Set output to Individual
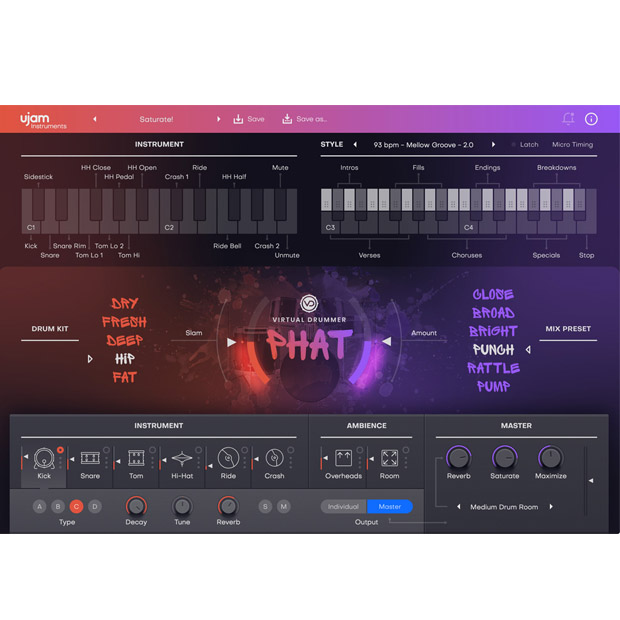620x620 pixels. 344,507
